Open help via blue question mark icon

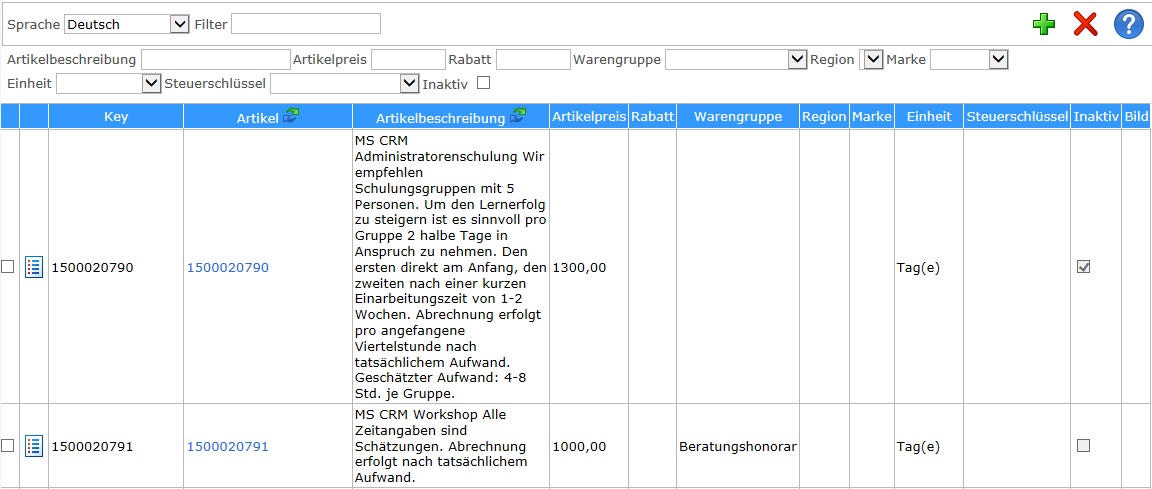click(1128, 24)
